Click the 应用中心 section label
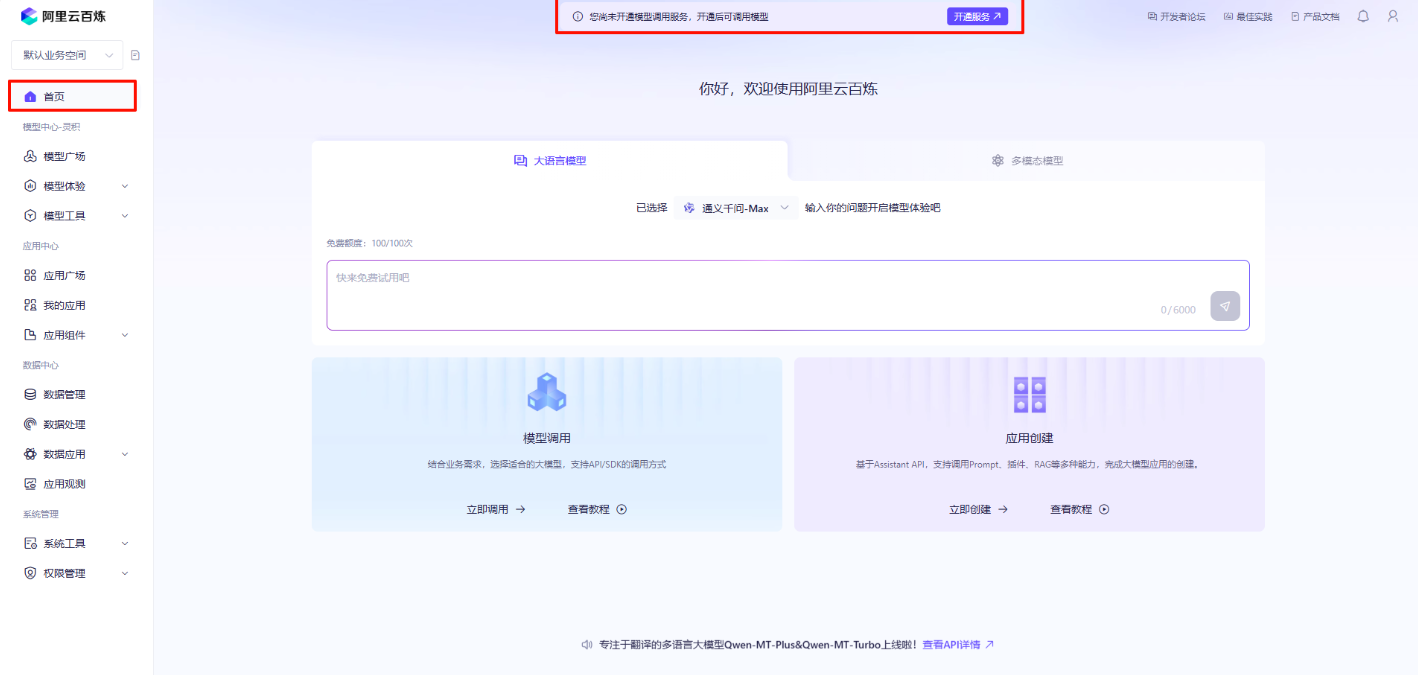Screen dimensions: 1418x675 pyautogui.click(x=41, y=246)
